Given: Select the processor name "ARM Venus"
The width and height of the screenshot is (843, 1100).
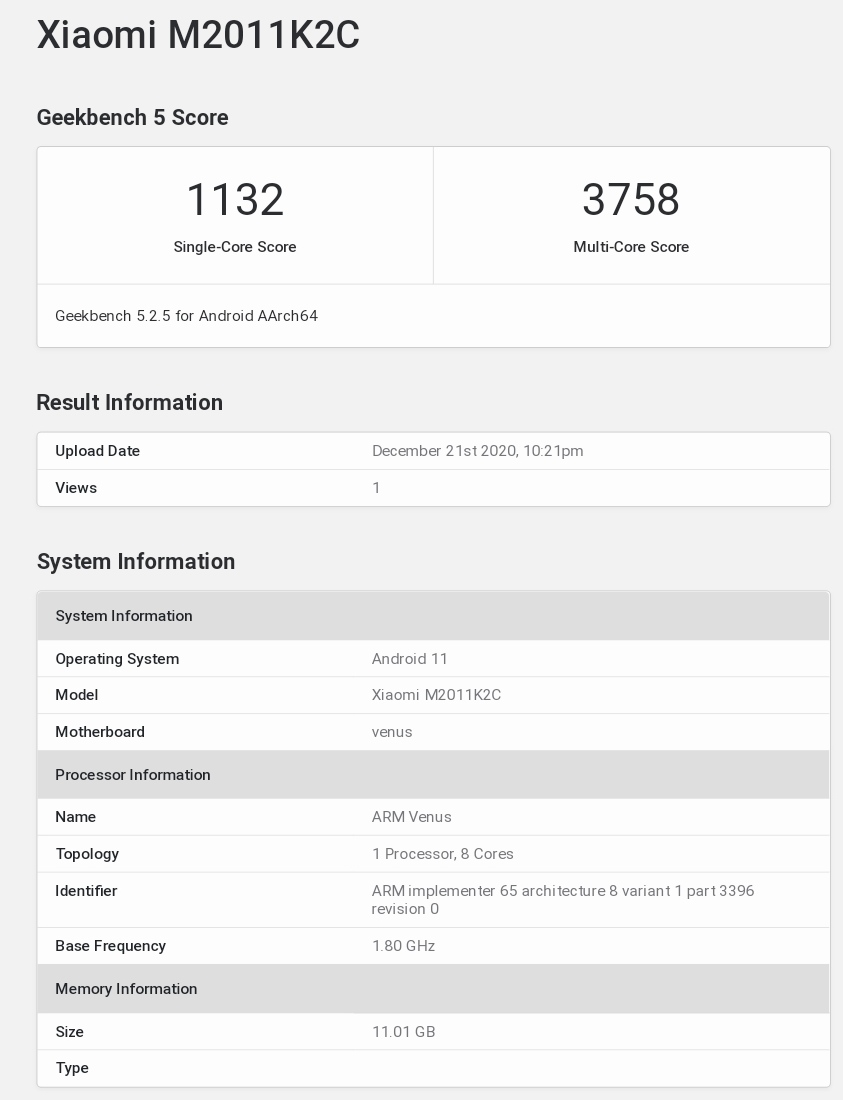Looking at the screenshot, I should tap(412, 817).
